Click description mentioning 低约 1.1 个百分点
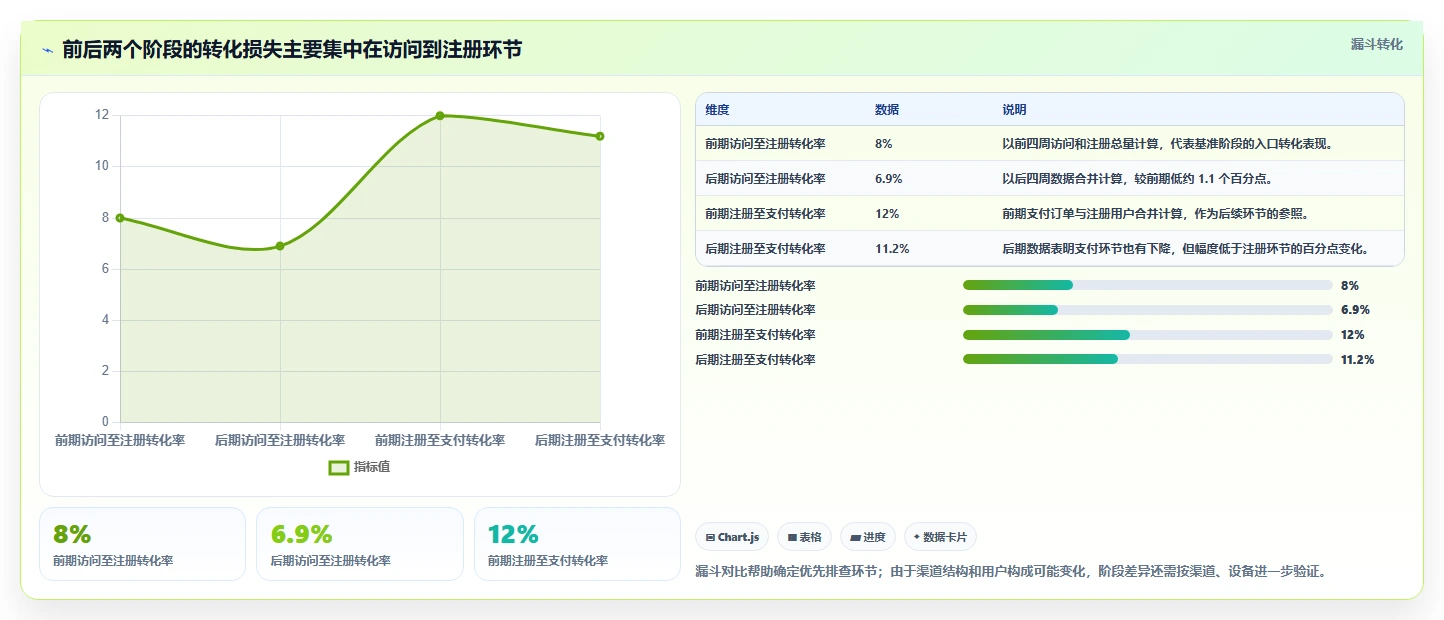This screenshot has width=1444, height=620. click(x=1137, y=179)
